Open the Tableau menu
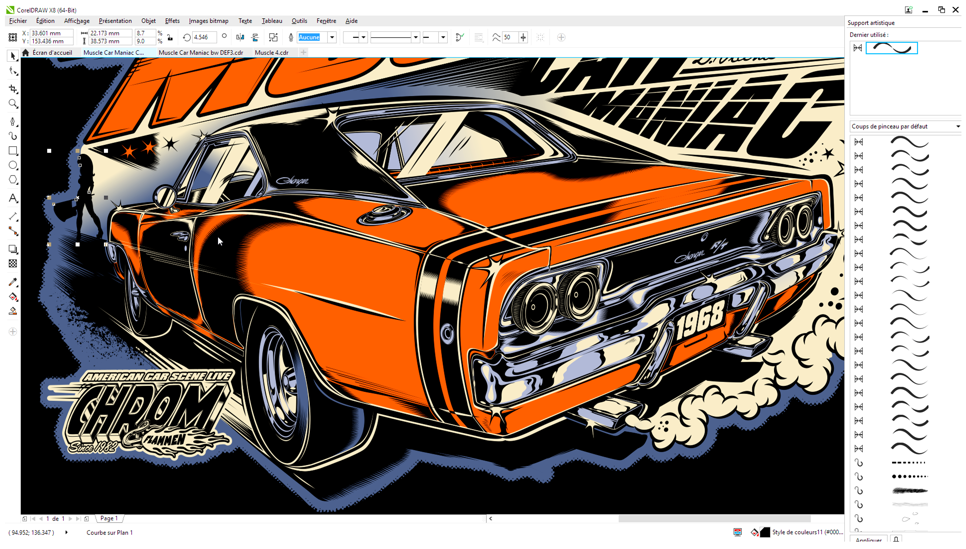 [x=272, y=21]
